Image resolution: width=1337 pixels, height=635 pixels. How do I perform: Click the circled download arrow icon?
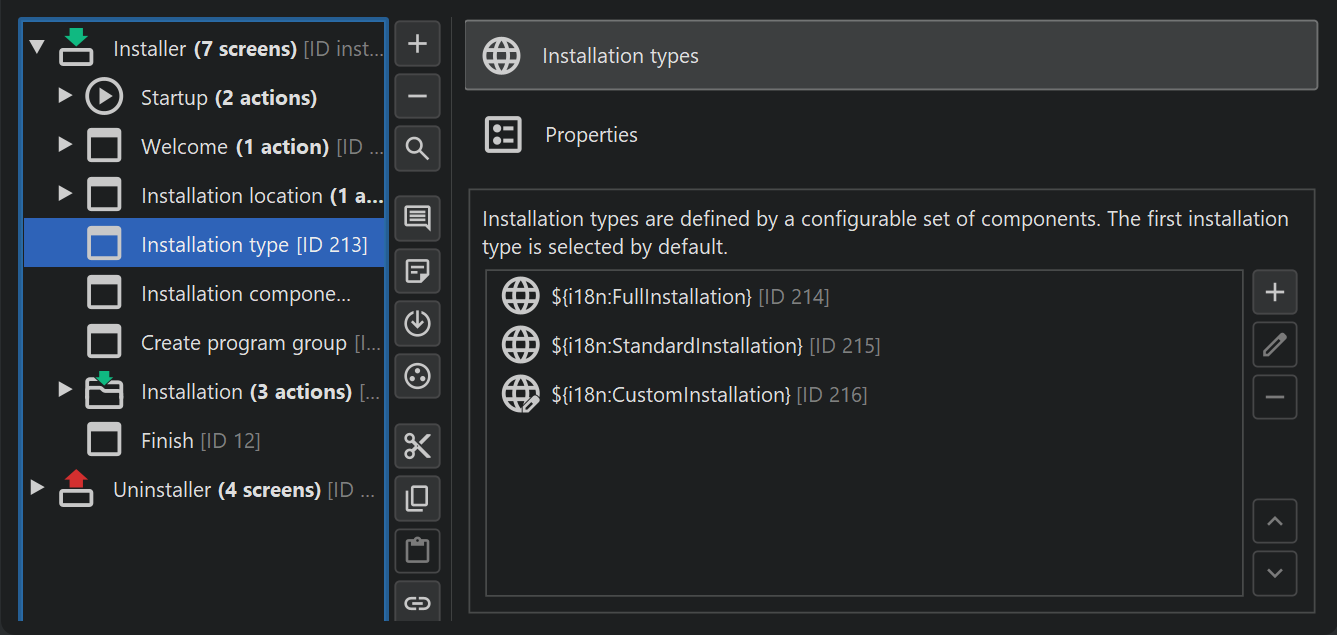click(x=417, y=323)
